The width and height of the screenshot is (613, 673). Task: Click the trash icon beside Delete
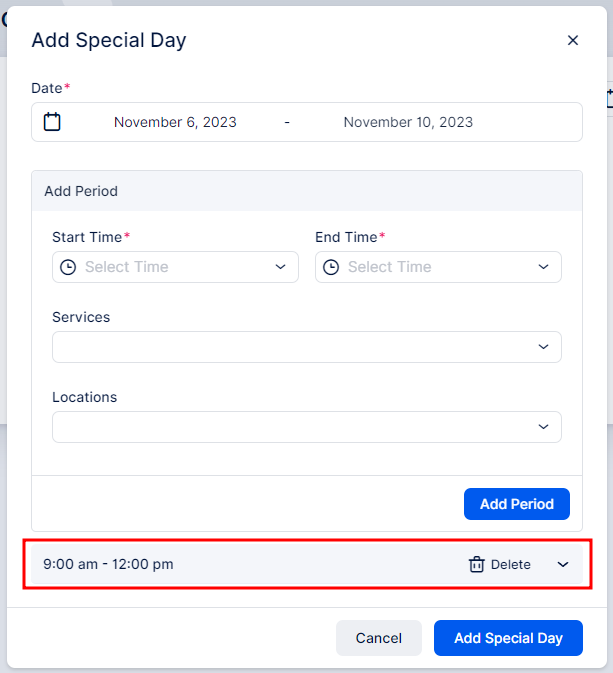(476, 564)
